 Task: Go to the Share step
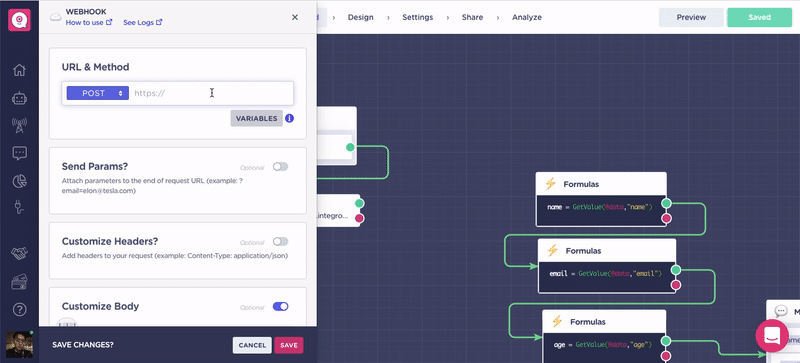click(472, 17)
